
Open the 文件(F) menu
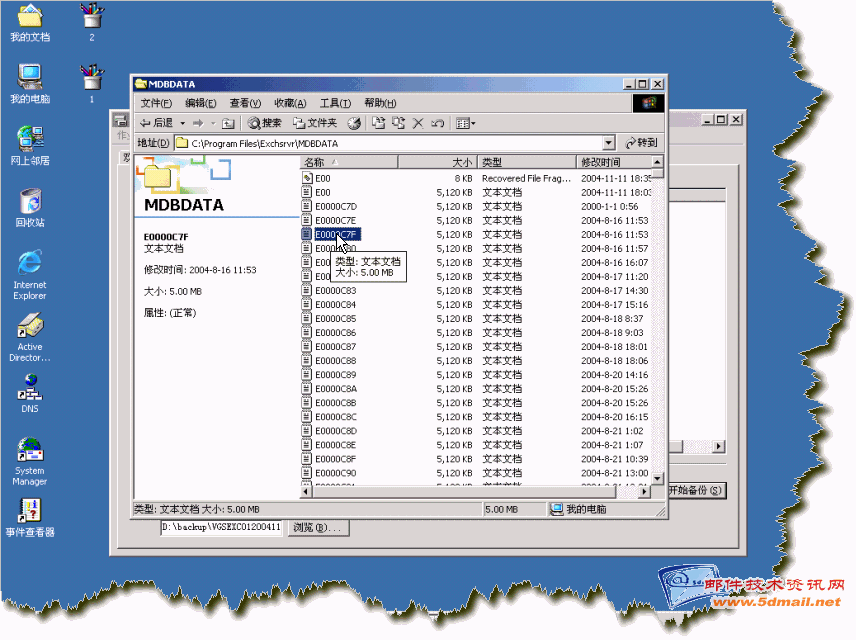(x=156, y=103)
